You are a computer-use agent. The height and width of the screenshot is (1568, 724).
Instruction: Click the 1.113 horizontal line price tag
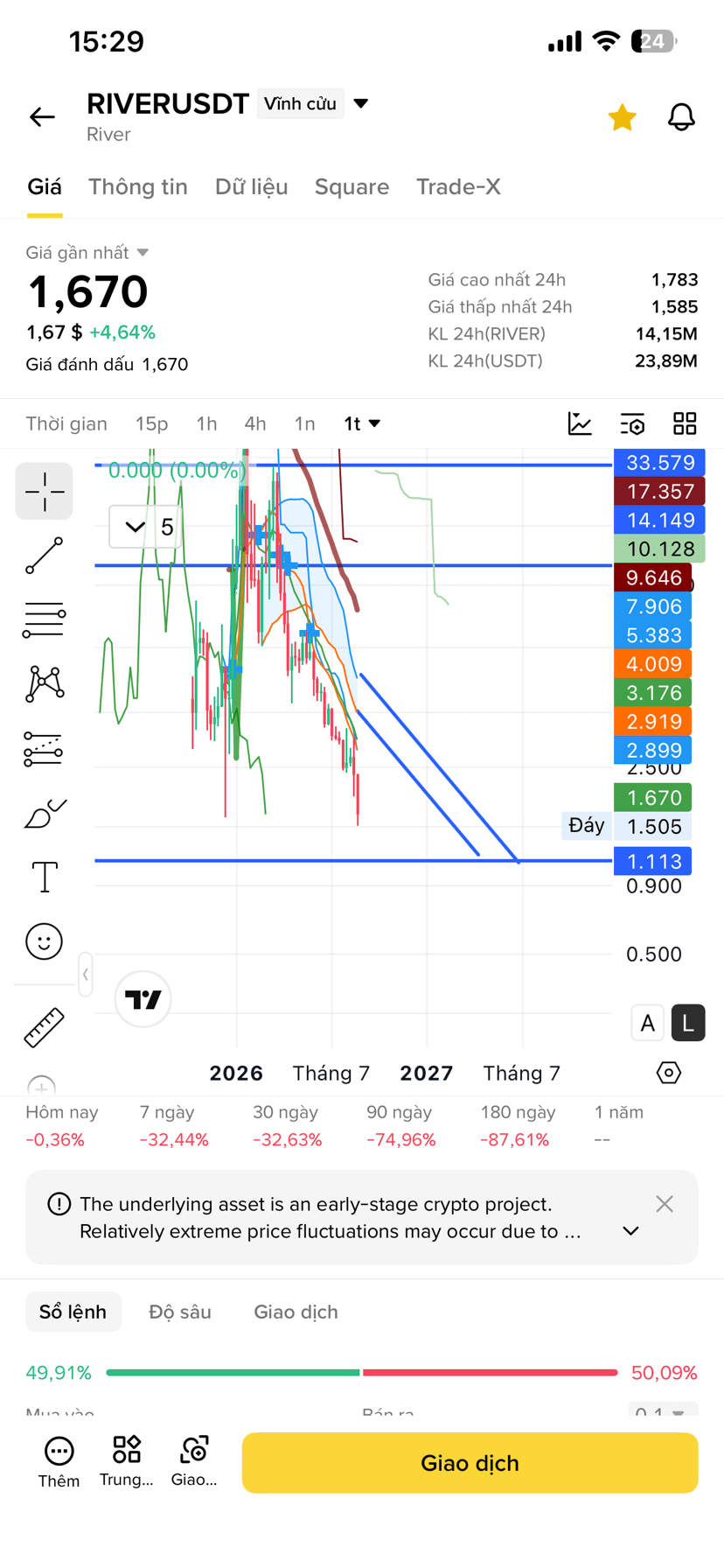654,861
